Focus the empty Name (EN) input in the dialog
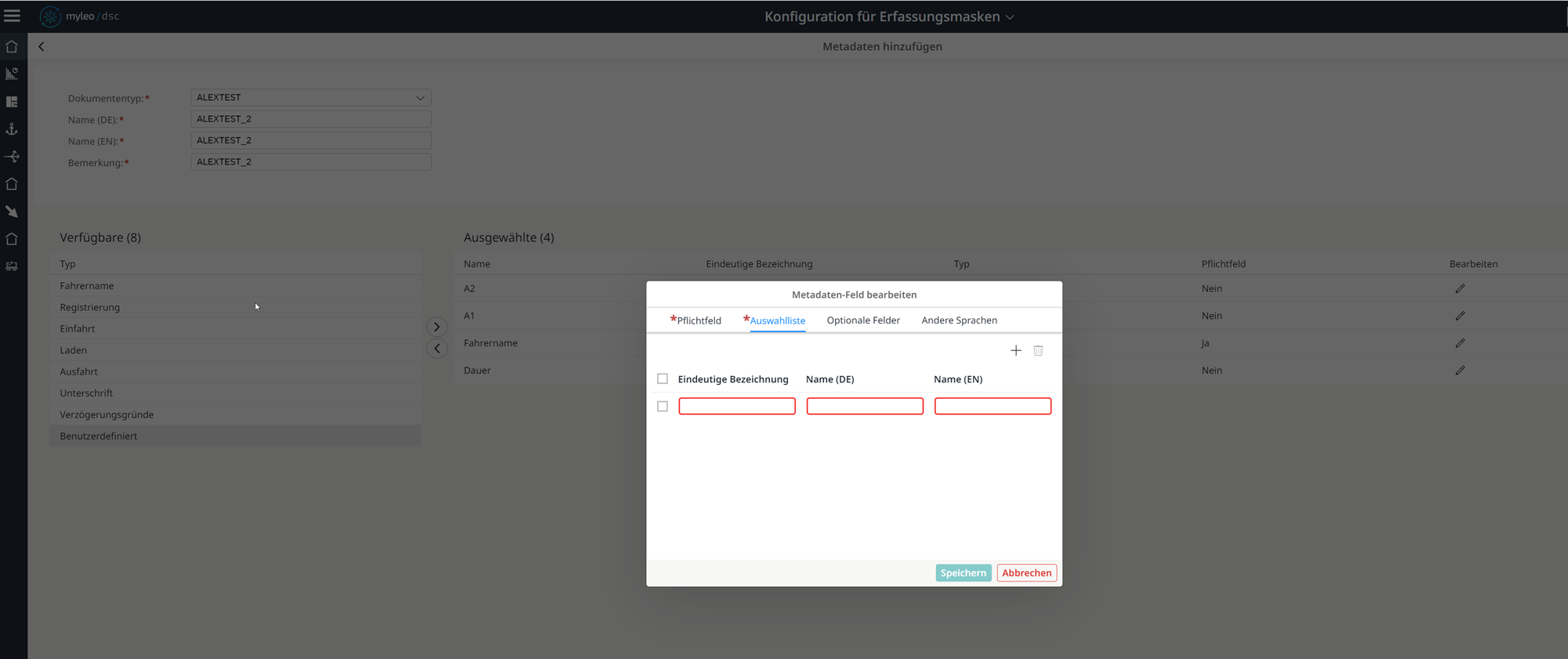The image size is (1568, 659). point(993,406)
